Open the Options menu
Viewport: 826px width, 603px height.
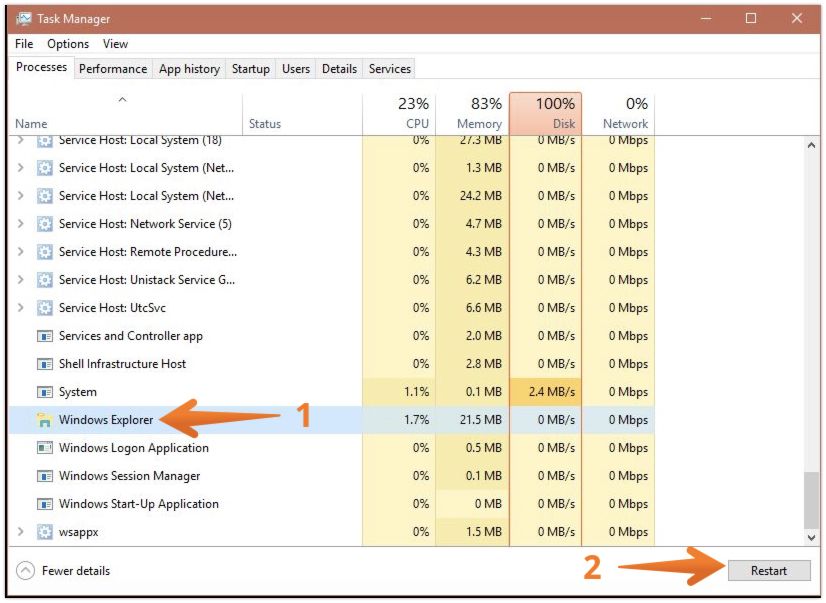pyautogui.click(x=68, y=44)
